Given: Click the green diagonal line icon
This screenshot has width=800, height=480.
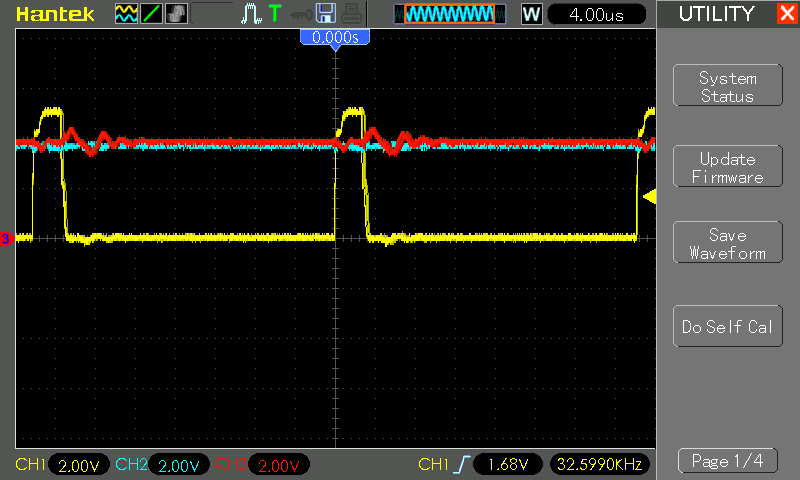Looking at the screenshot, I should 151,14.
